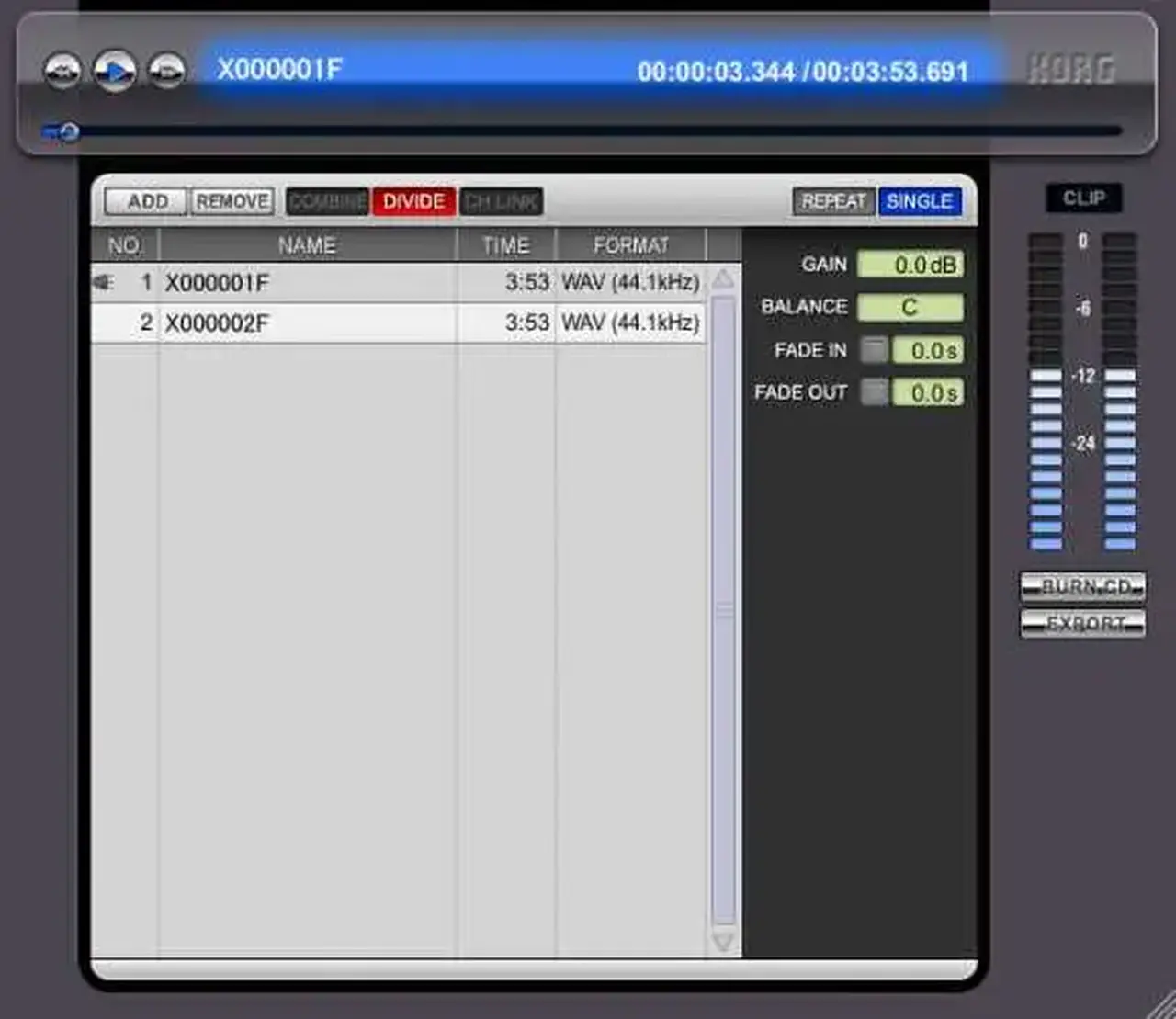
Task: Click the NAME column header
Action: pos(307,245)
